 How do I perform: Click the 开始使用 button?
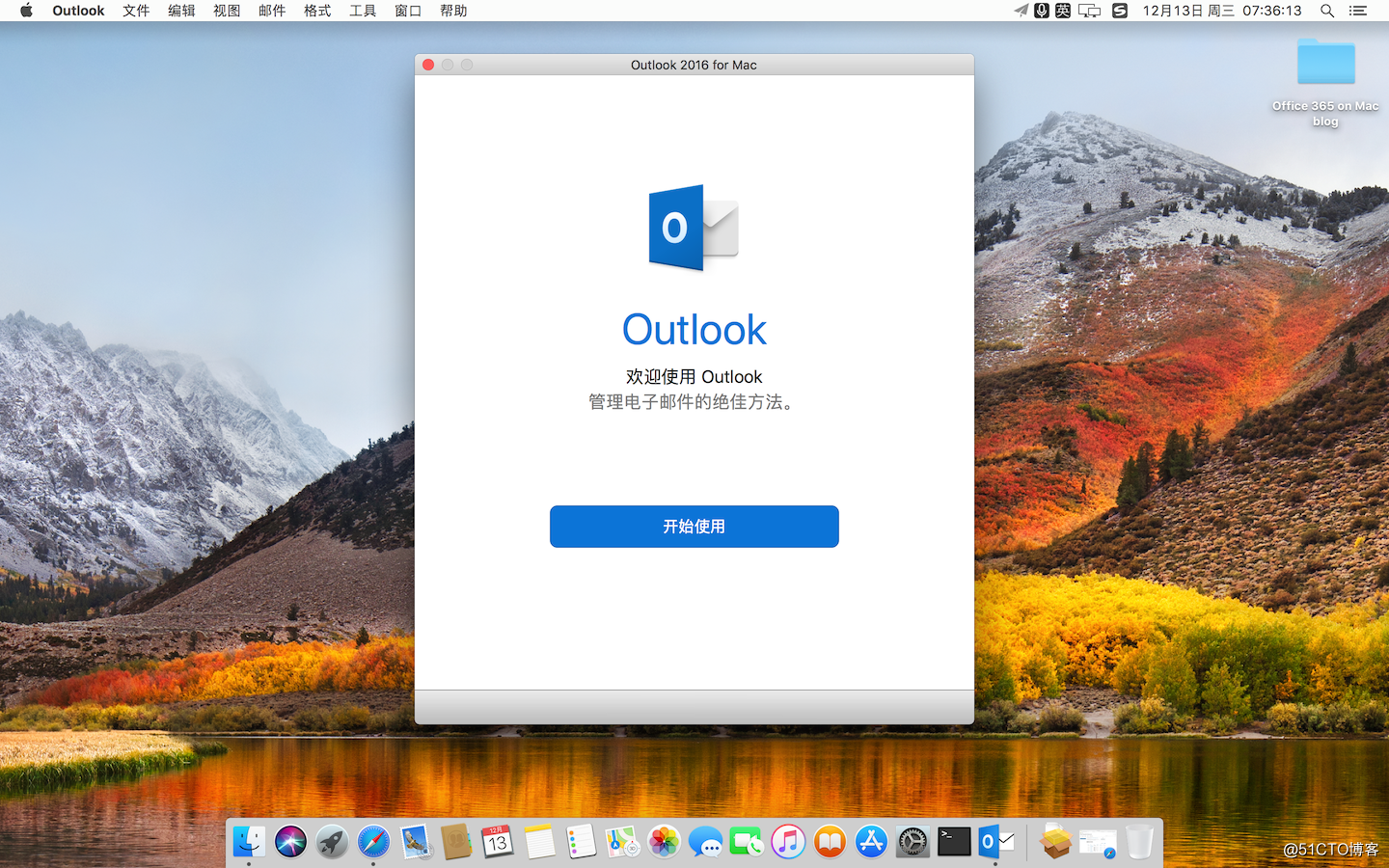694,527
